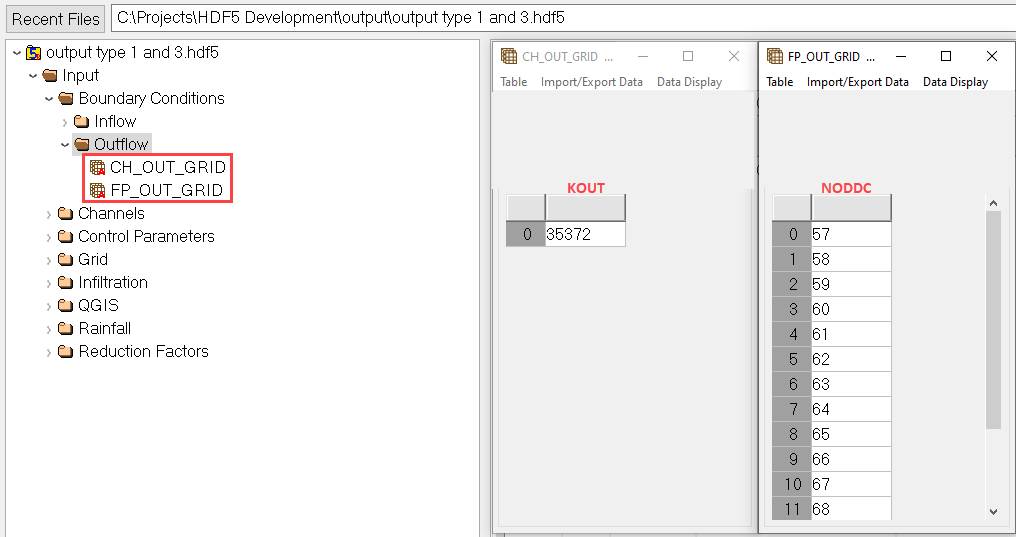Click the HDF5 file icon at tree root
Screen dimensions: 1016x537
tap(33, 53)
